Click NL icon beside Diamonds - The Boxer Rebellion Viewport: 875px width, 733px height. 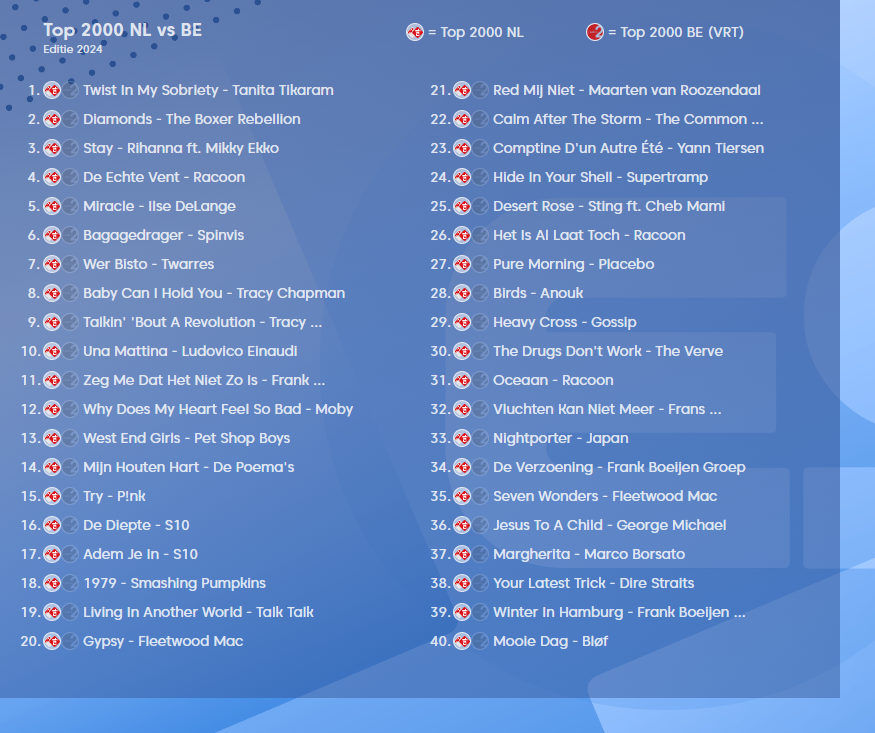click(52, 119)
